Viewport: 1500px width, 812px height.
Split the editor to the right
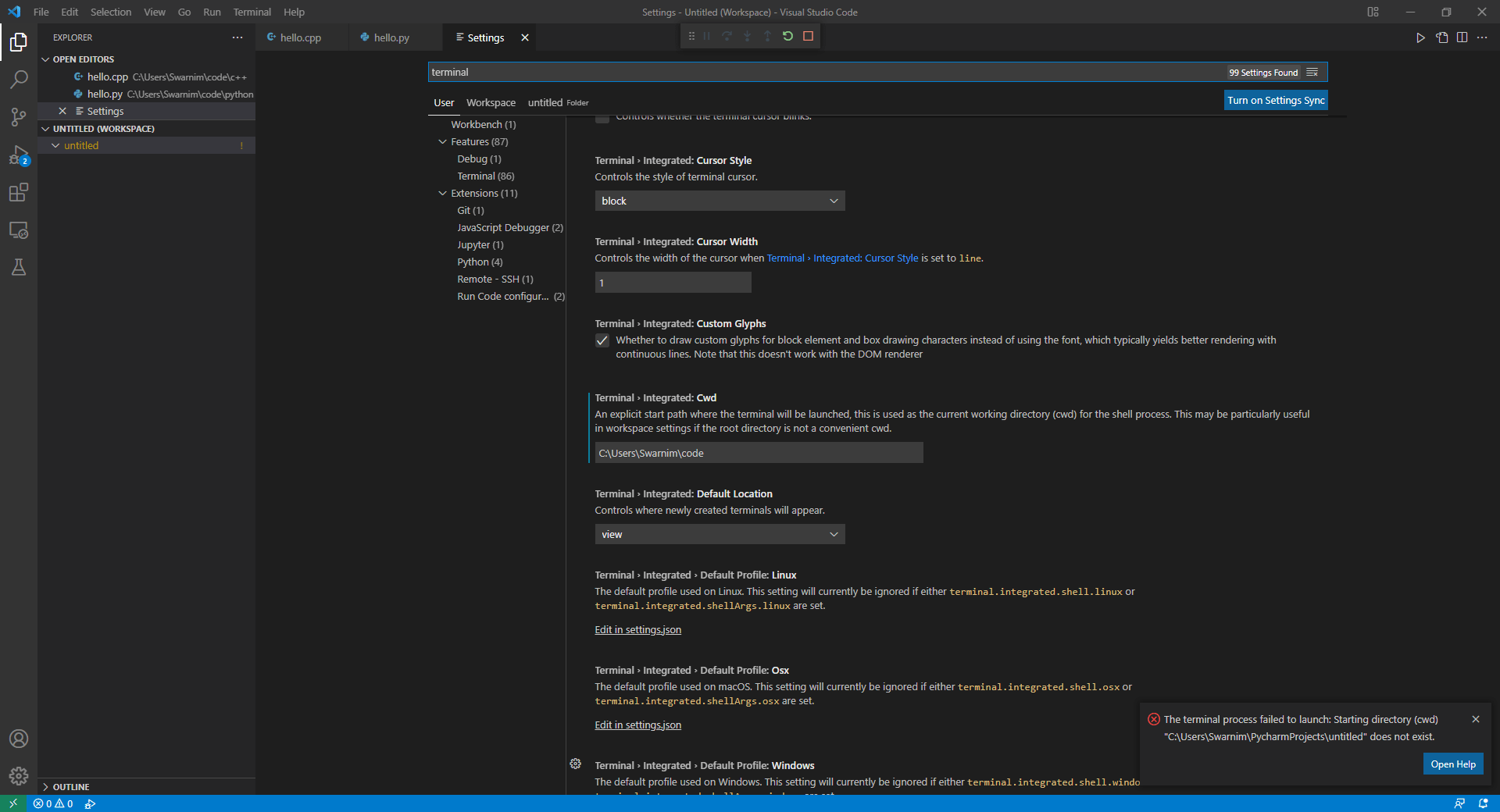pos(1462,37)
